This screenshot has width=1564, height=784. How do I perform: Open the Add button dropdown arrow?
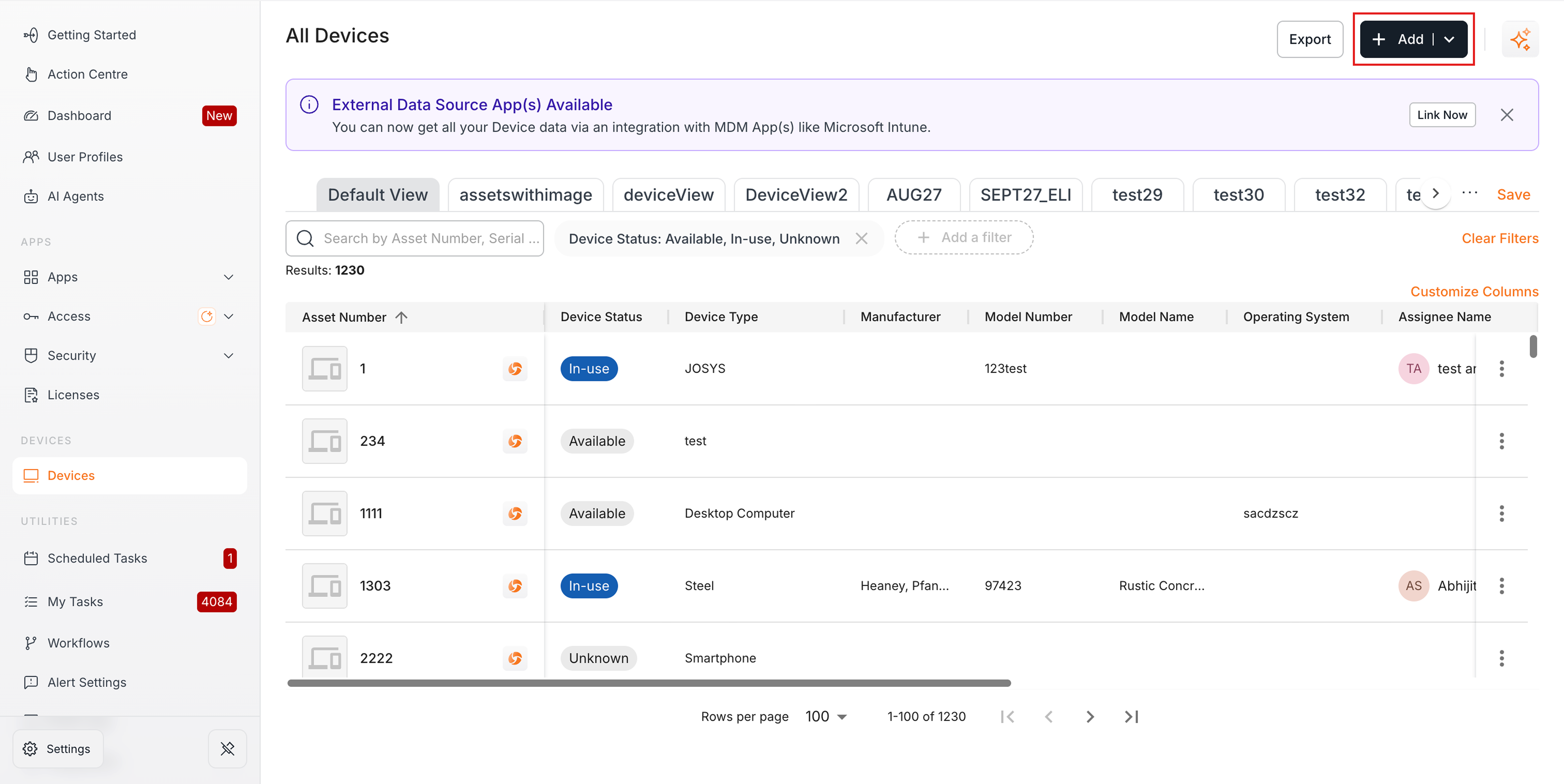click(1449, 40)
